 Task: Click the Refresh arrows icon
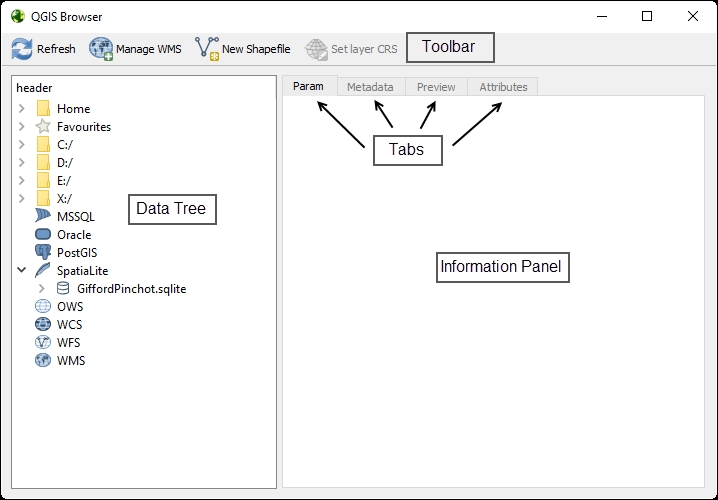tap(22, 49)
